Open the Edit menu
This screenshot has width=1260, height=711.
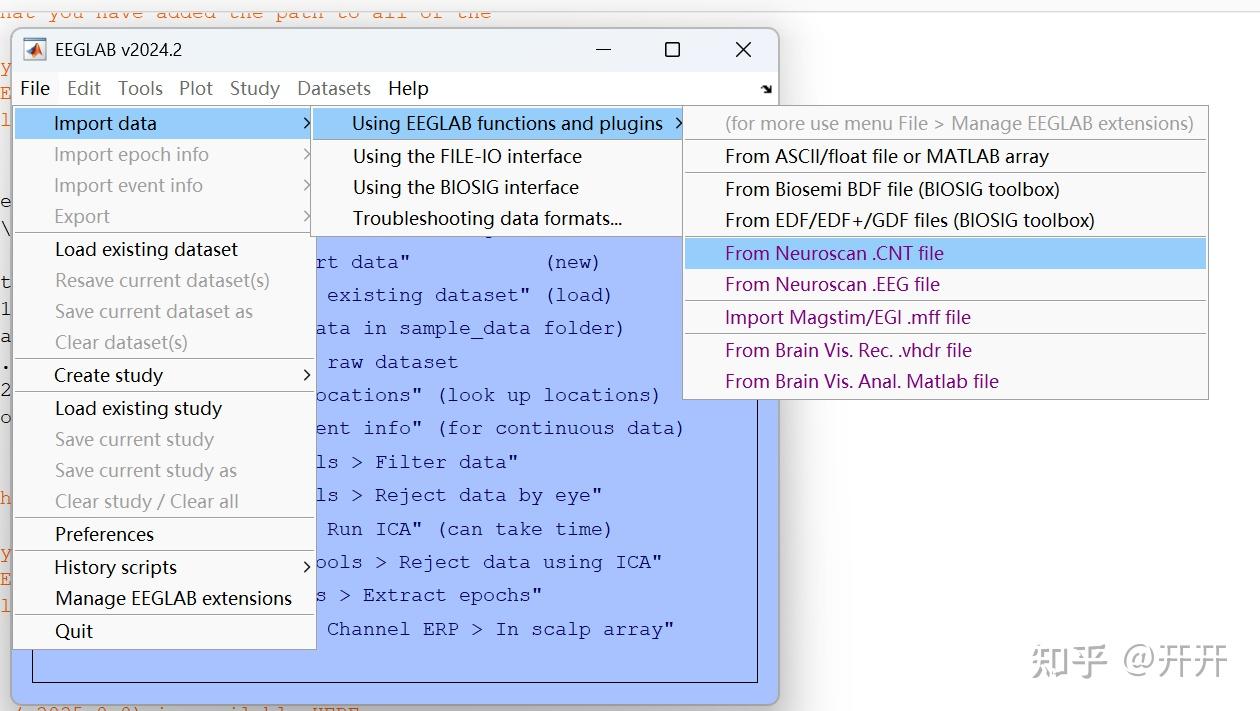[x=84, y=88]
